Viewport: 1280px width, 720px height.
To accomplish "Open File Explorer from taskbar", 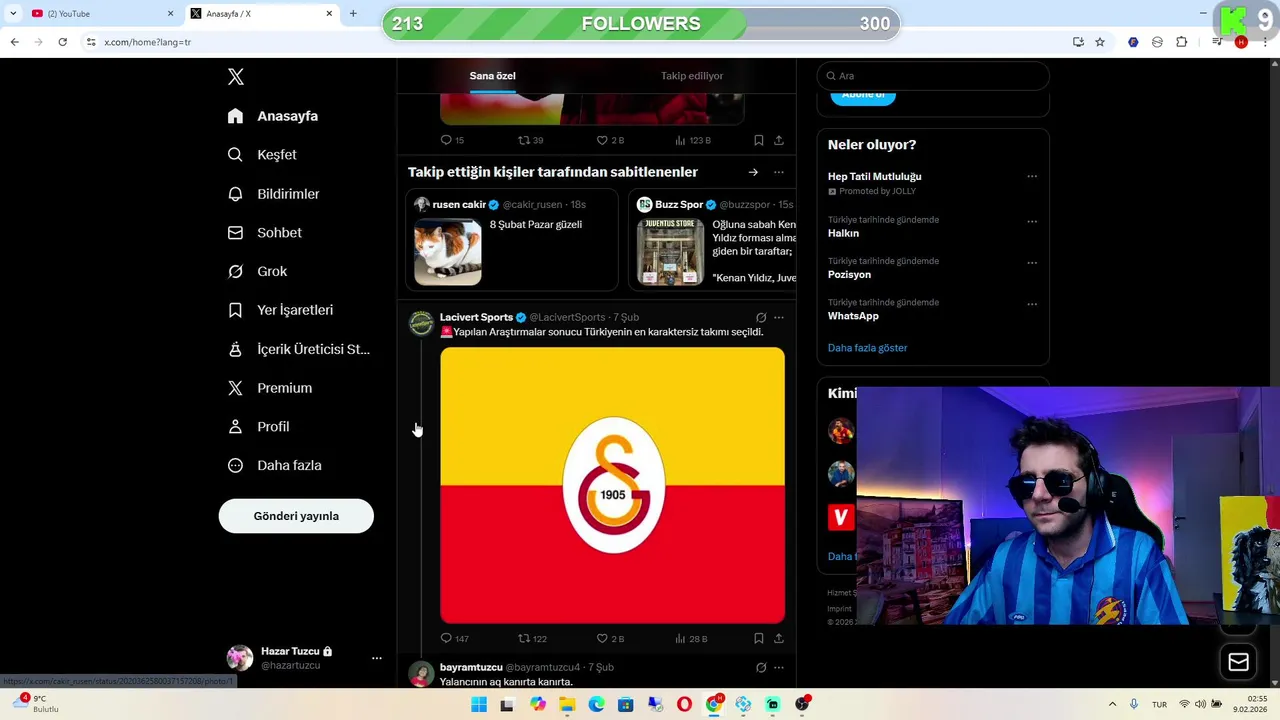I will pyautogui.click(x=567, y=705).
